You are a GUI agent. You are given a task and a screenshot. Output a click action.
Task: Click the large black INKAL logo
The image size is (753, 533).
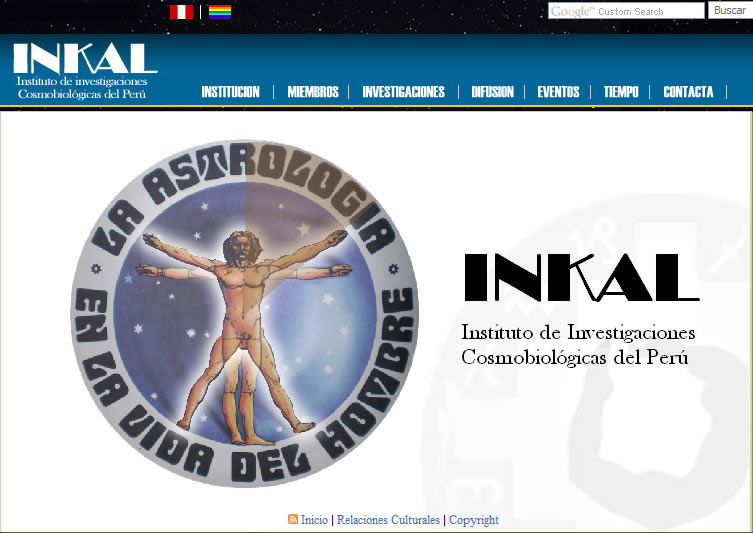pyautogui.click(x=582, y=278)
